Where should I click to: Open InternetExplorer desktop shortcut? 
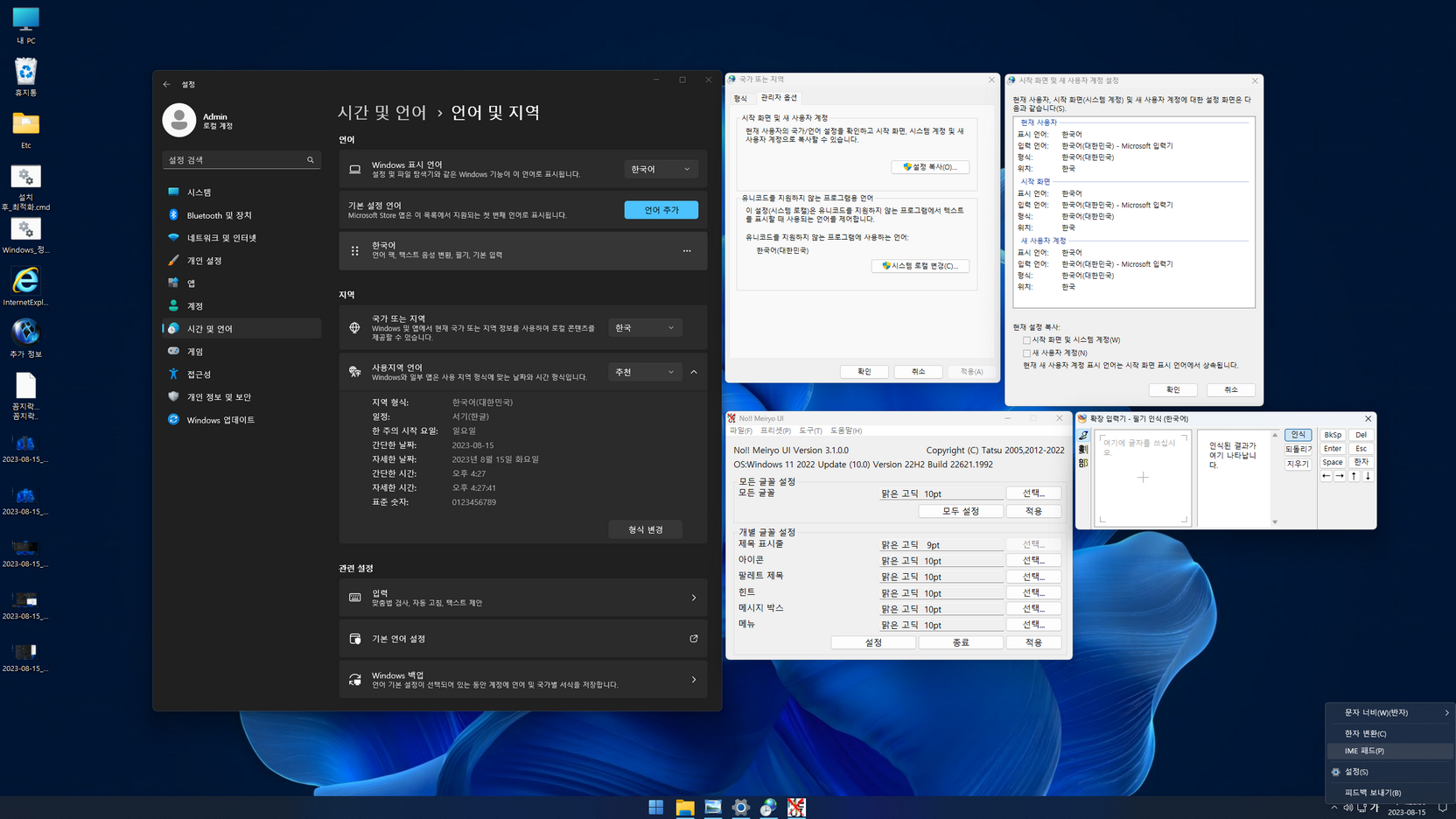(25, 286)
